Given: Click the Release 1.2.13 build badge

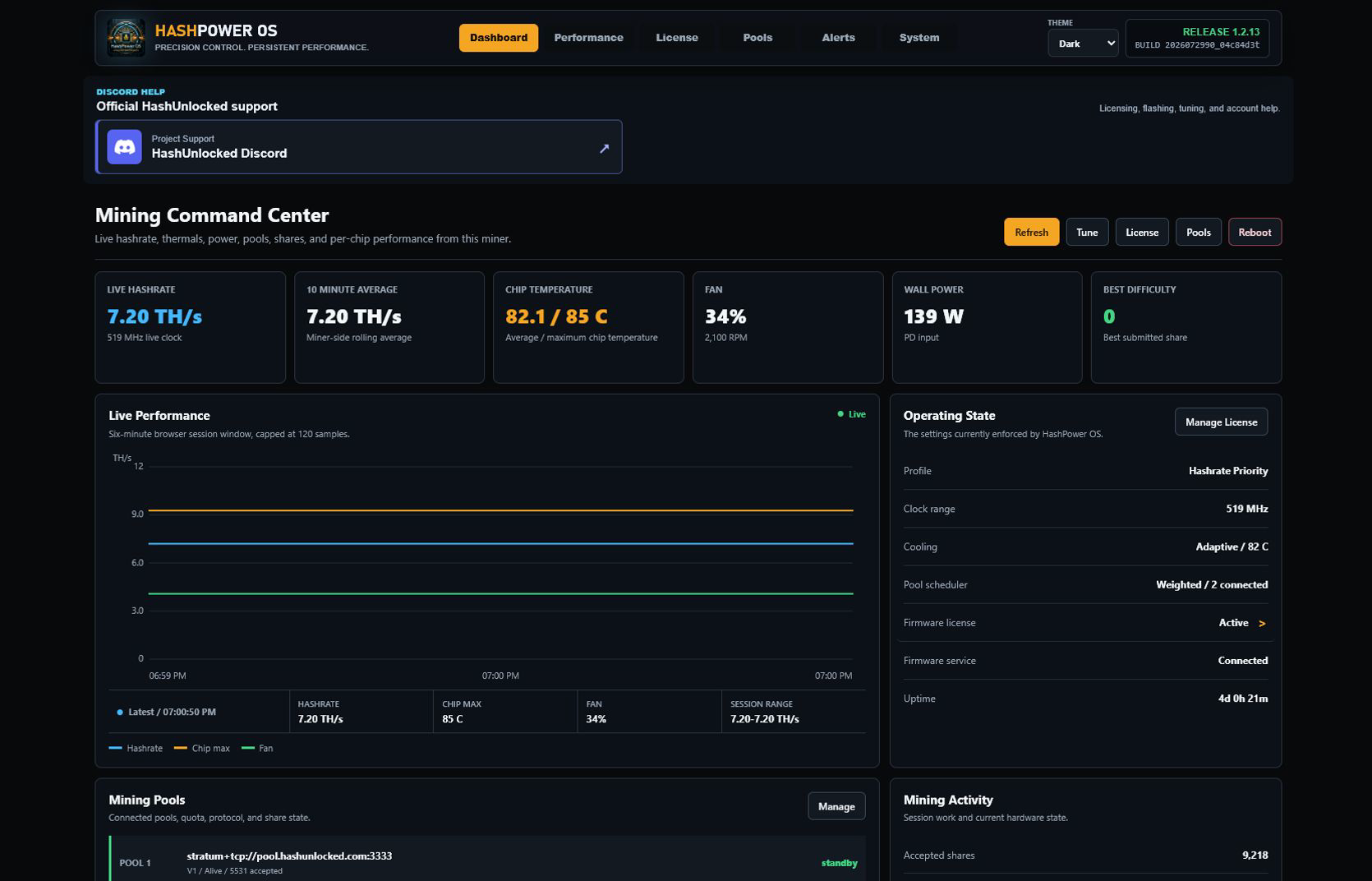Looking at the screenshot, I should 1197,38.
